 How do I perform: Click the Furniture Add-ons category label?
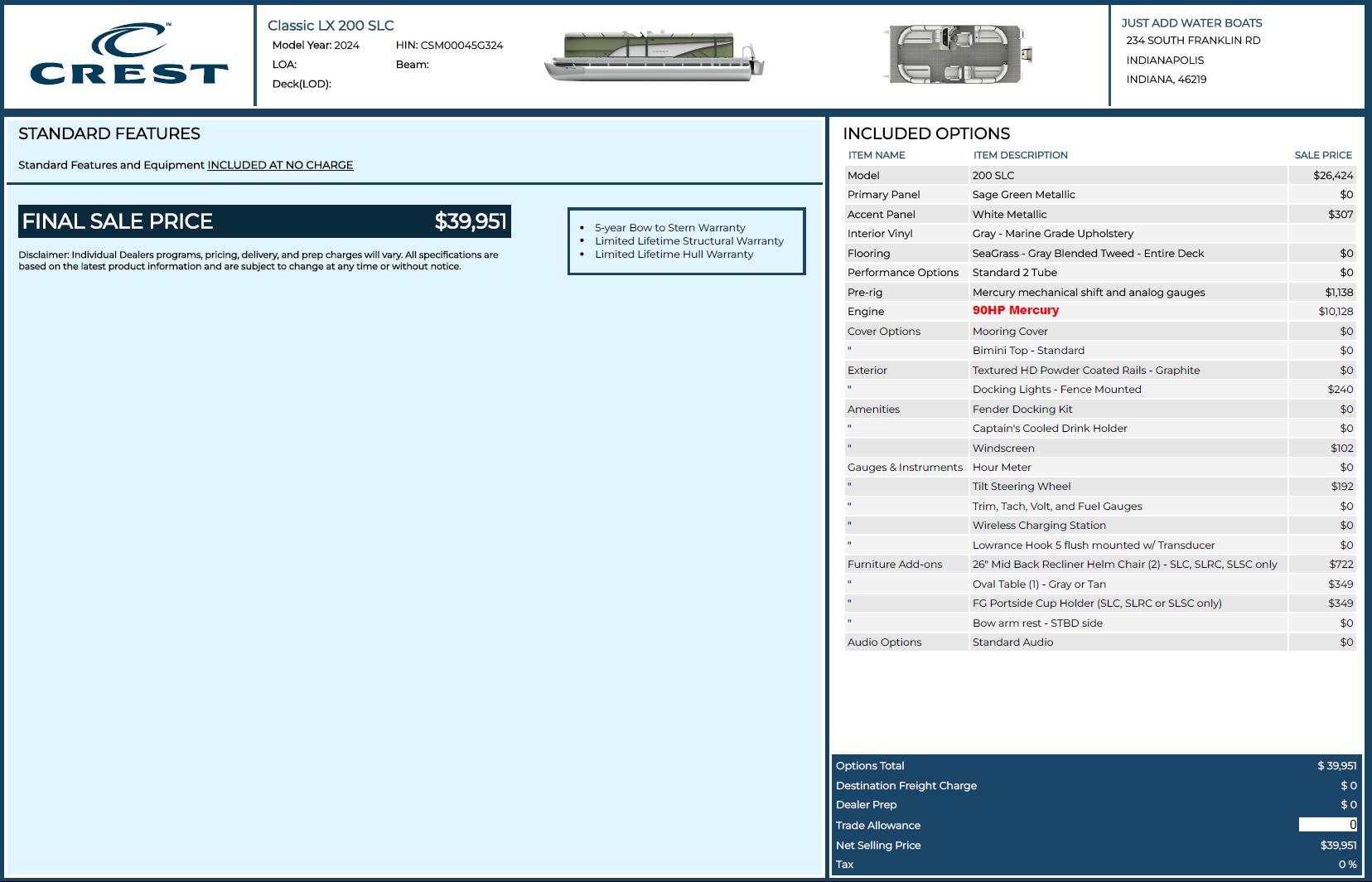point(895,565)
